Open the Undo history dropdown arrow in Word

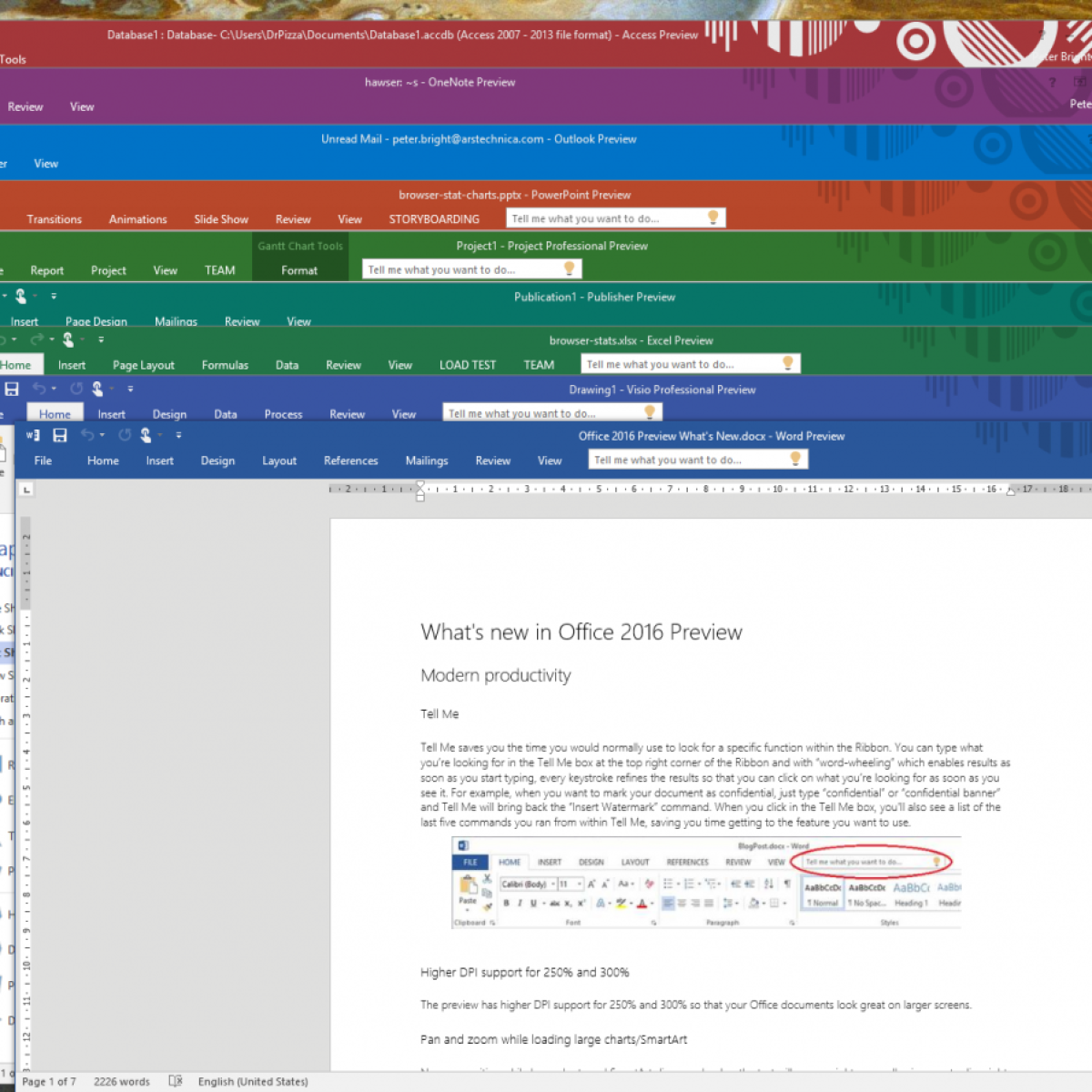click(x=103, y=436)
